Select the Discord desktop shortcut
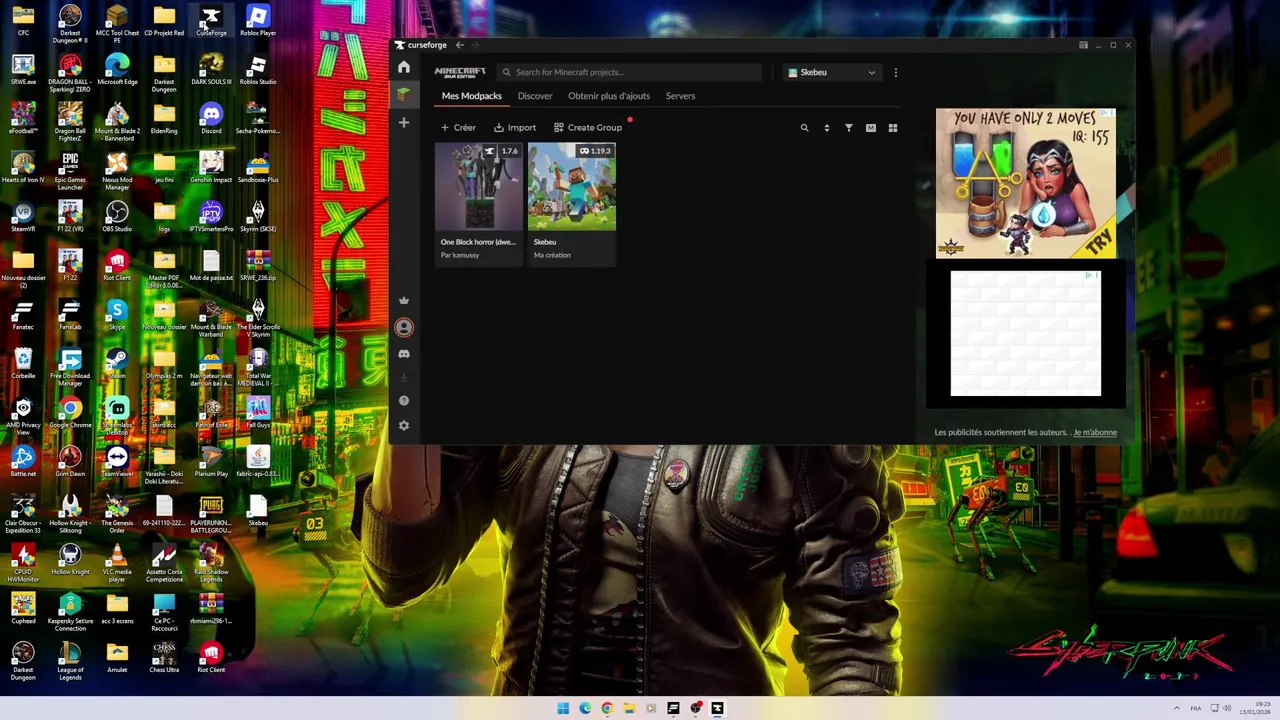 211,119
